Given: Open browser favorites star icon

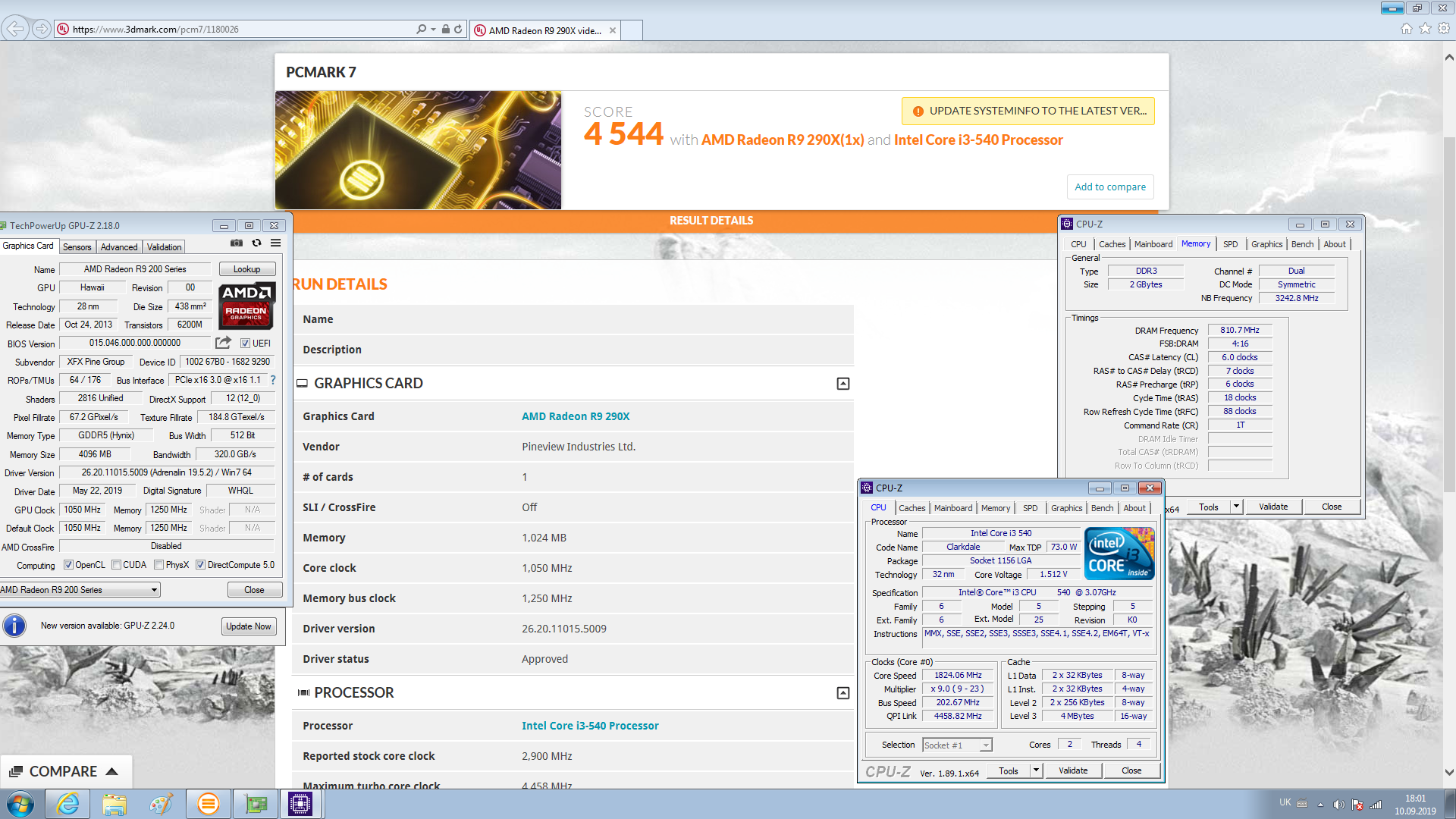Looking at the screenshot, I should coord(1425,29).
